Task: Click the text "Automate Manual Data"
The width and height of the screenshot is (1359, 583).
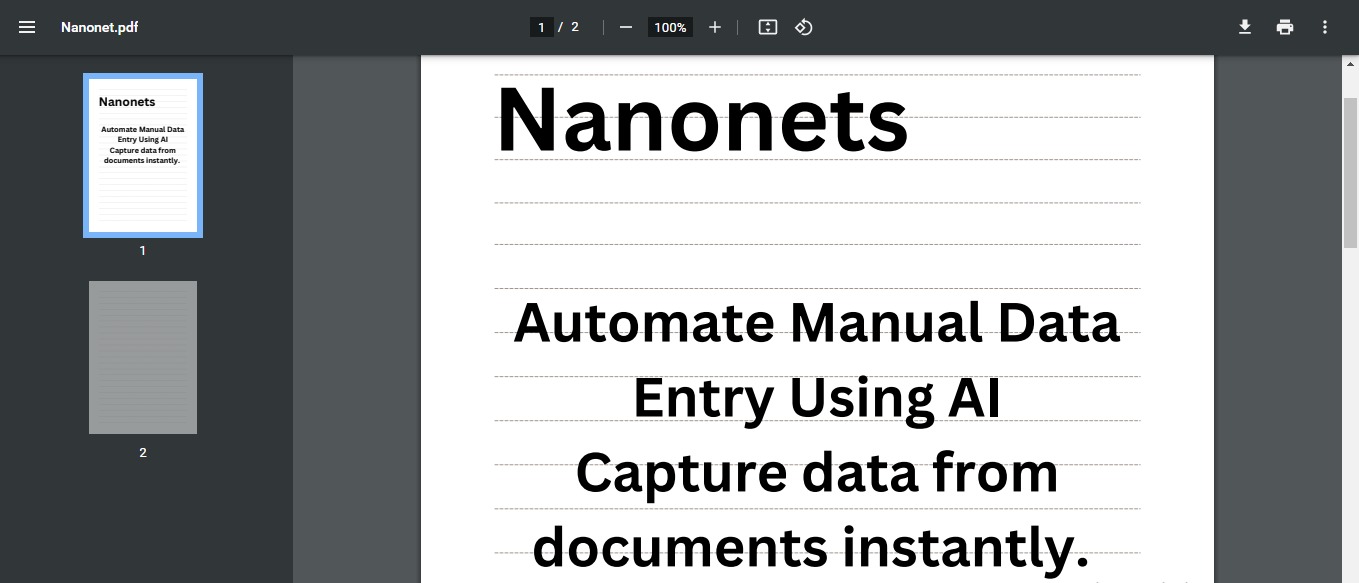Action: (816, 322)
